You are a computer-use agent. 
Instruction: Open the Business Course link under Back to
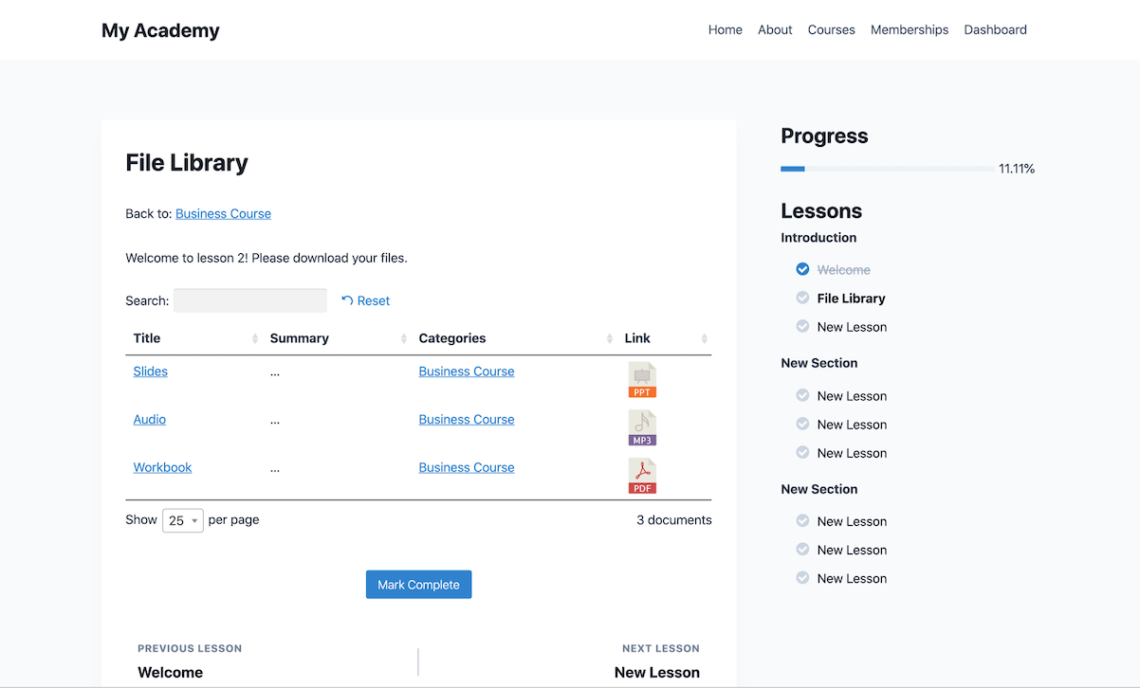[x=223, y=213]
